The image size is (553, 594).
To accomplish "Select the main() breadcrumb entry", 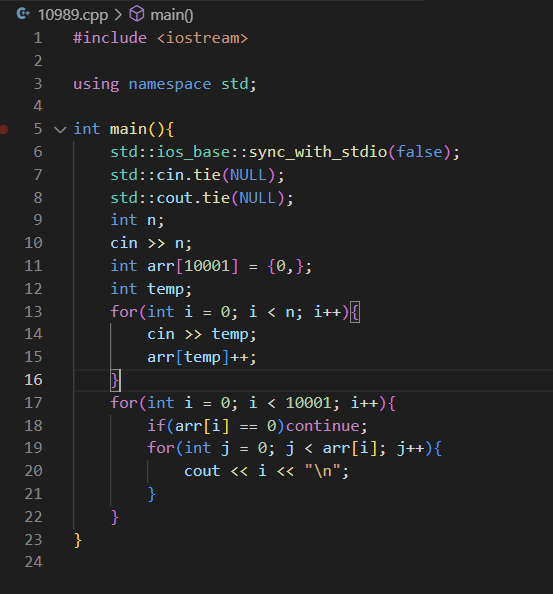I will pyautogui.click(x=172, y=15).
